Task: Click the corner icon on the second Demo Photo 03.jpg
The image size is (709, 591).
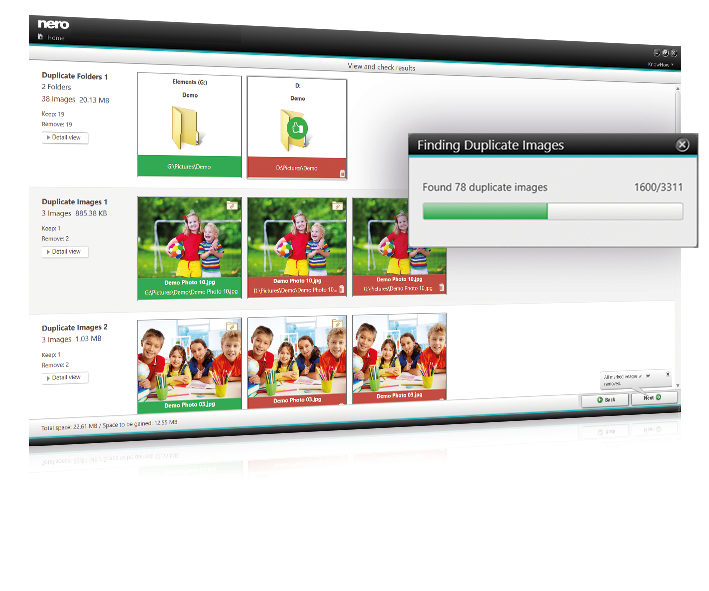Action: [337, 323]
